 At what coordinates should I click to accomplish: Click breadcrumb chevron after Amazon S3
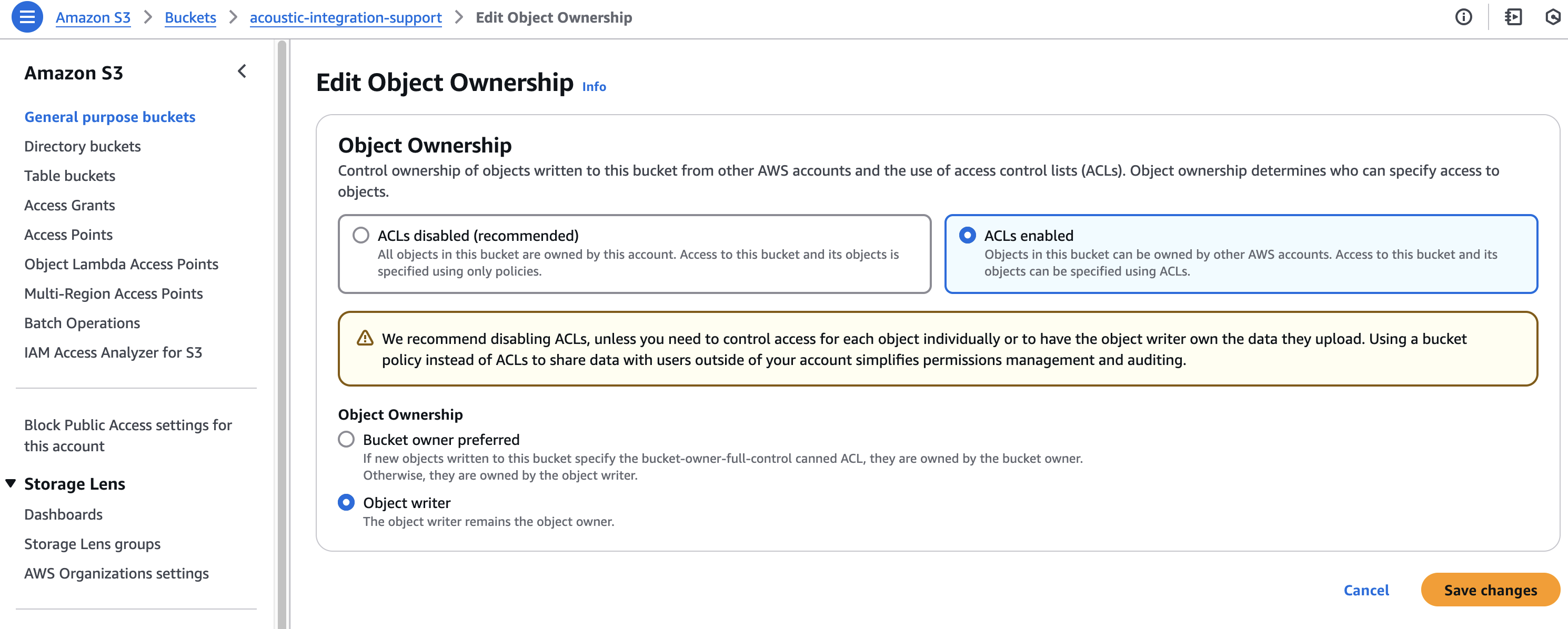pyautogui.click(x=148, y=17)
